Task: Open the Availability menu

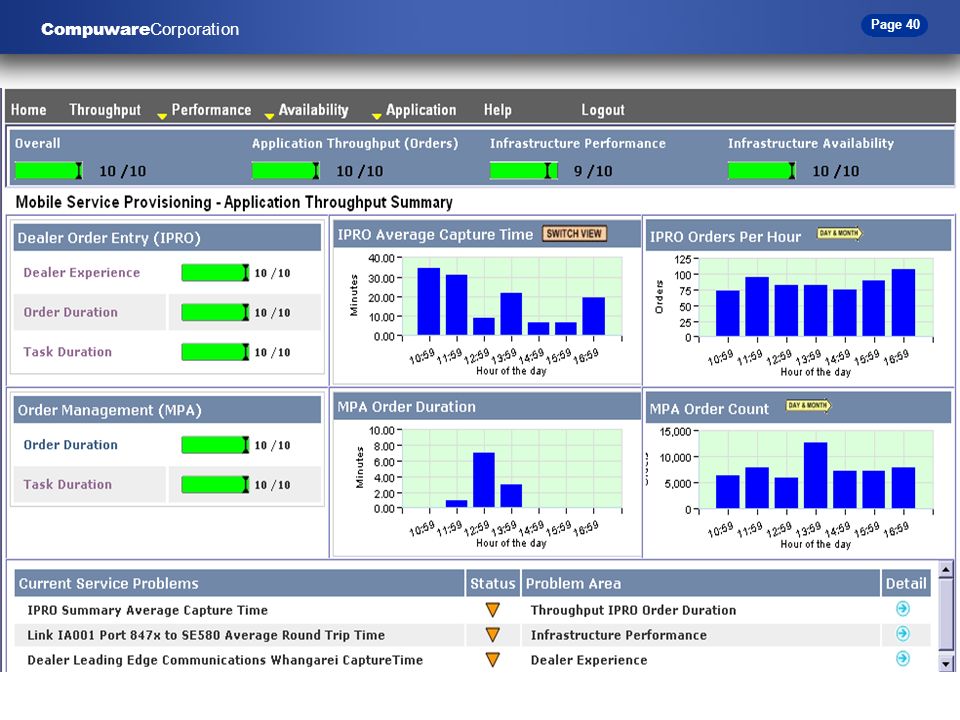Action: 313,110
